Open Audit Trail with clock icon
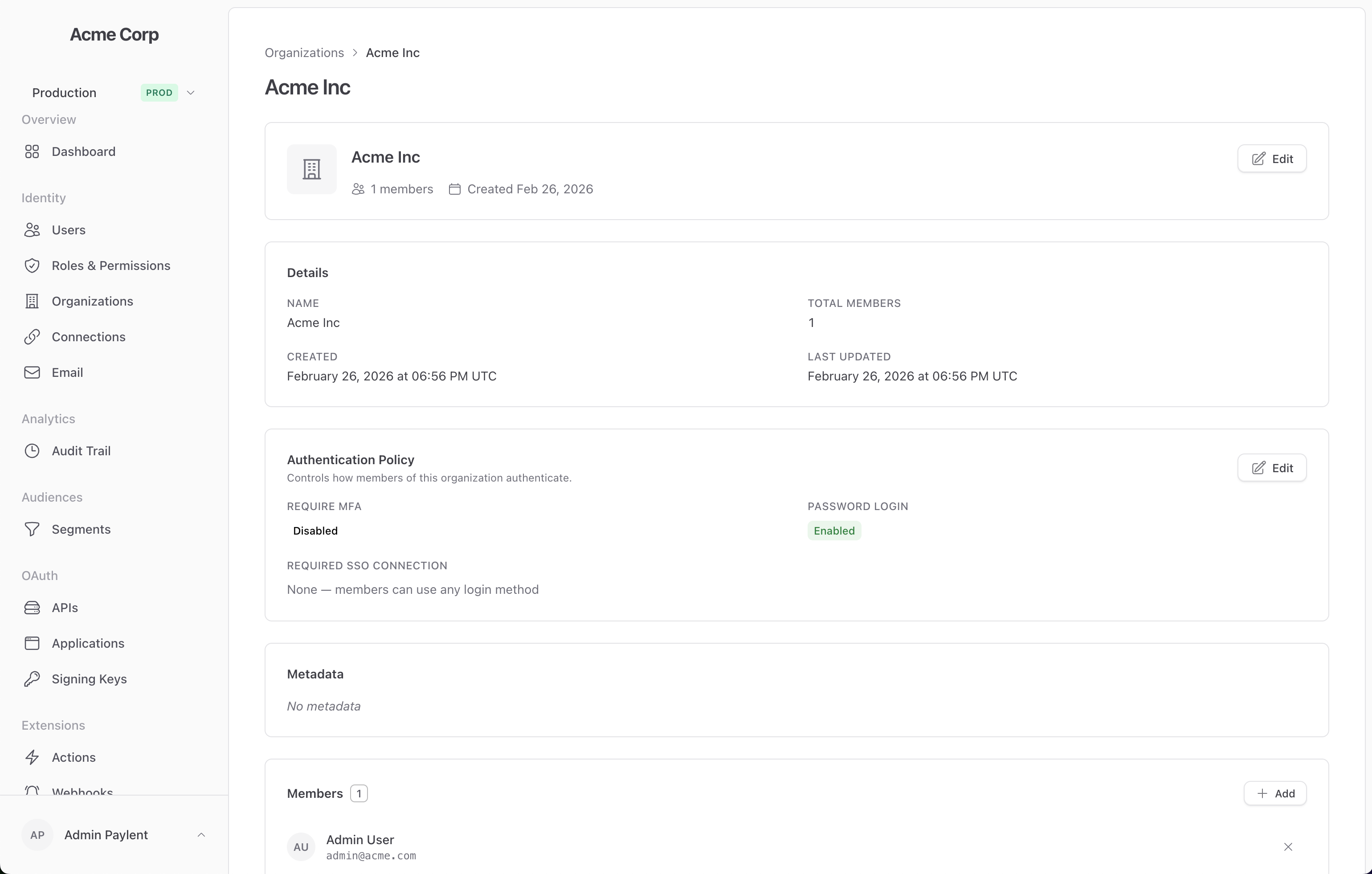The height and width of the screenshot is (874, 1372). (33, 450)
